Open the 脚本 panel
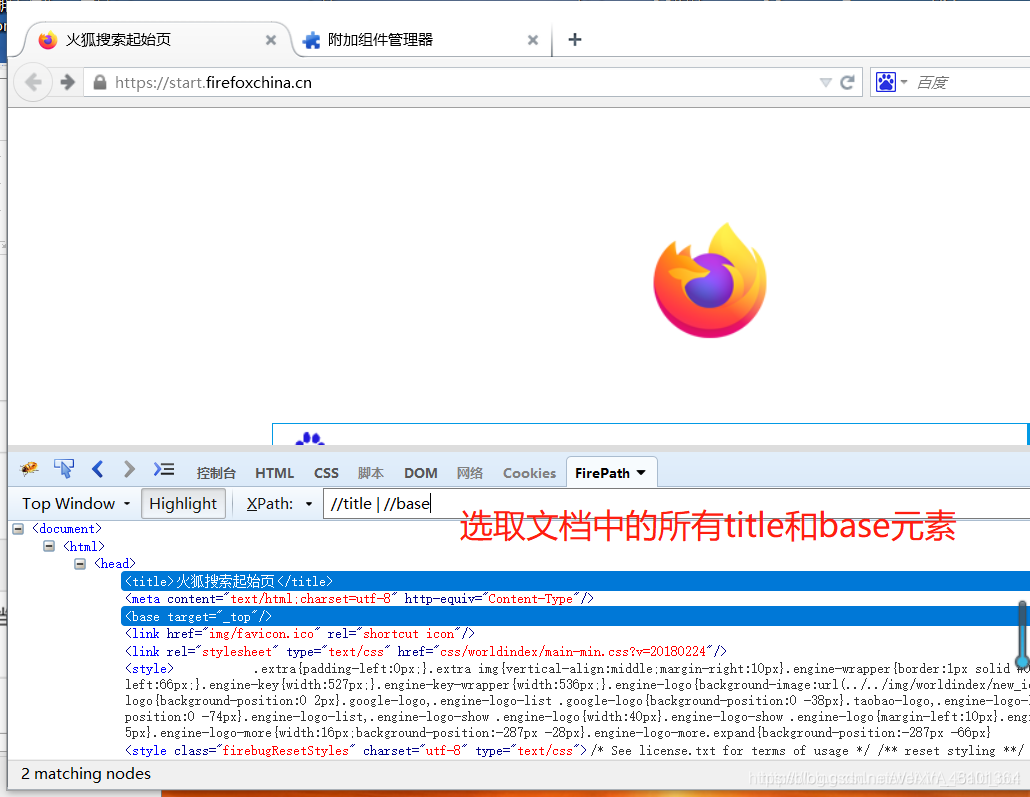Screen dimensions: 1030x797 [371, 473]
